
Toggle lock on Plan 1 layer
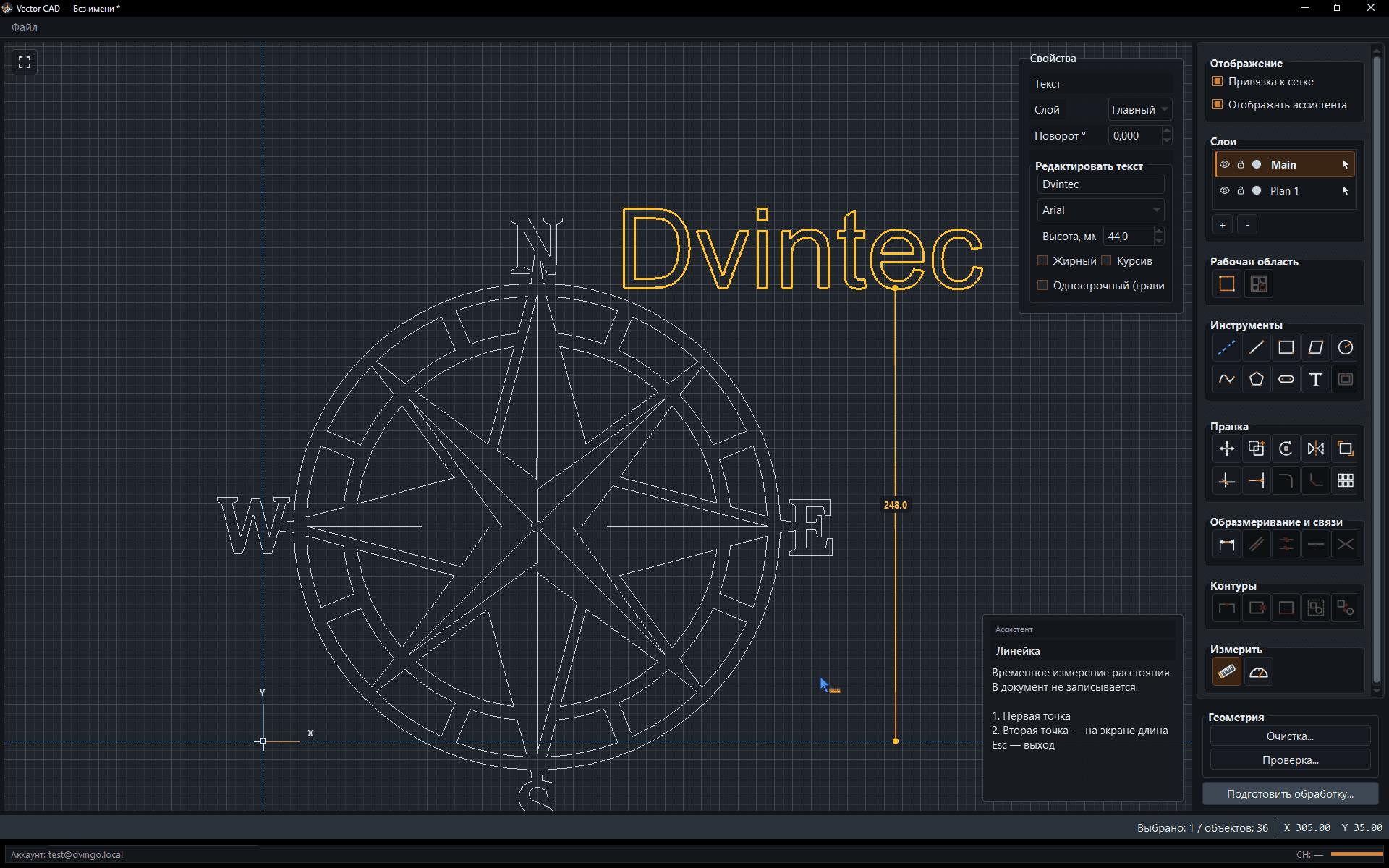(x=1241, y=191)
